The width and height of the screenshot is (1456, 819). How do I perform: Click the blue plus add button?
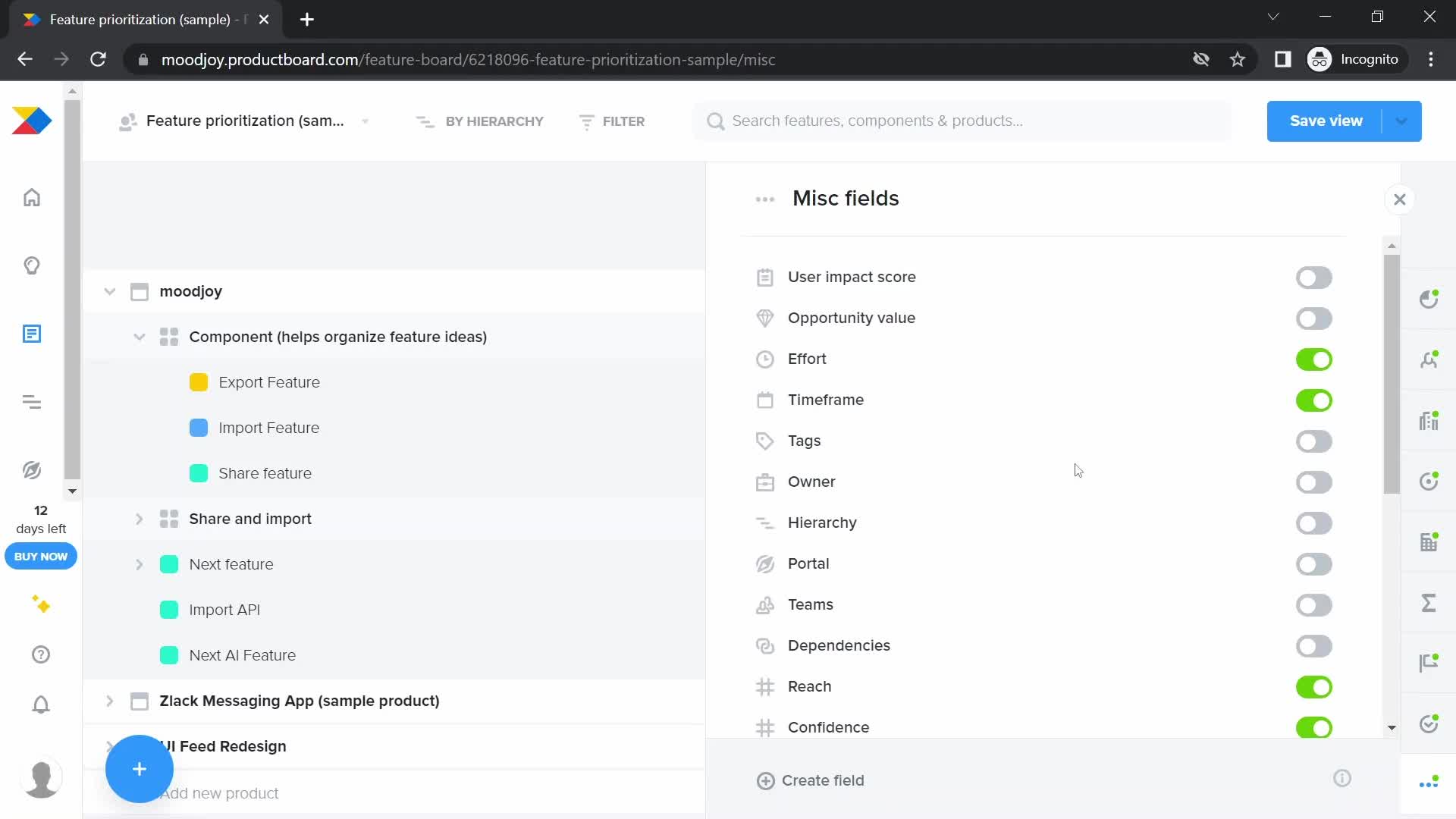(x=140, y=769)
